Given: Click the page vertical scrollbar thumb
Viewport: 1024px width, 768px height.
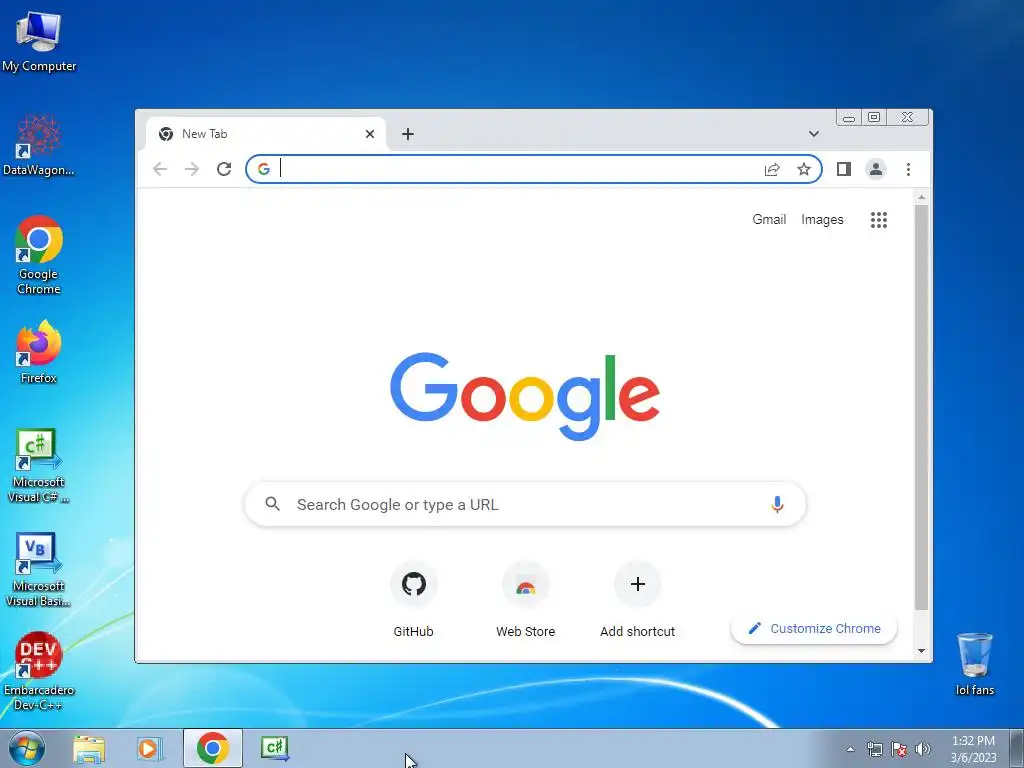Looking at the screenshot, I should 921,408.
